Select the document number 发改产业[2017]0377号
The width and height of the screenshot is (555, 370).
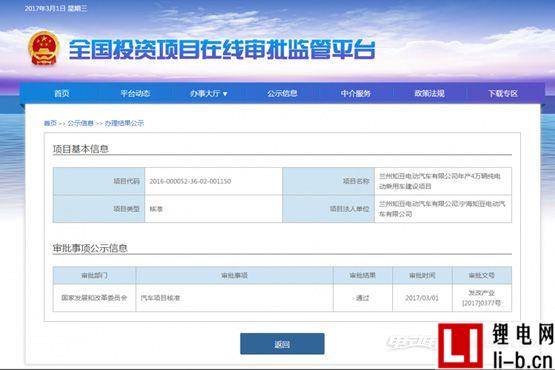click(x=482, y=298)
